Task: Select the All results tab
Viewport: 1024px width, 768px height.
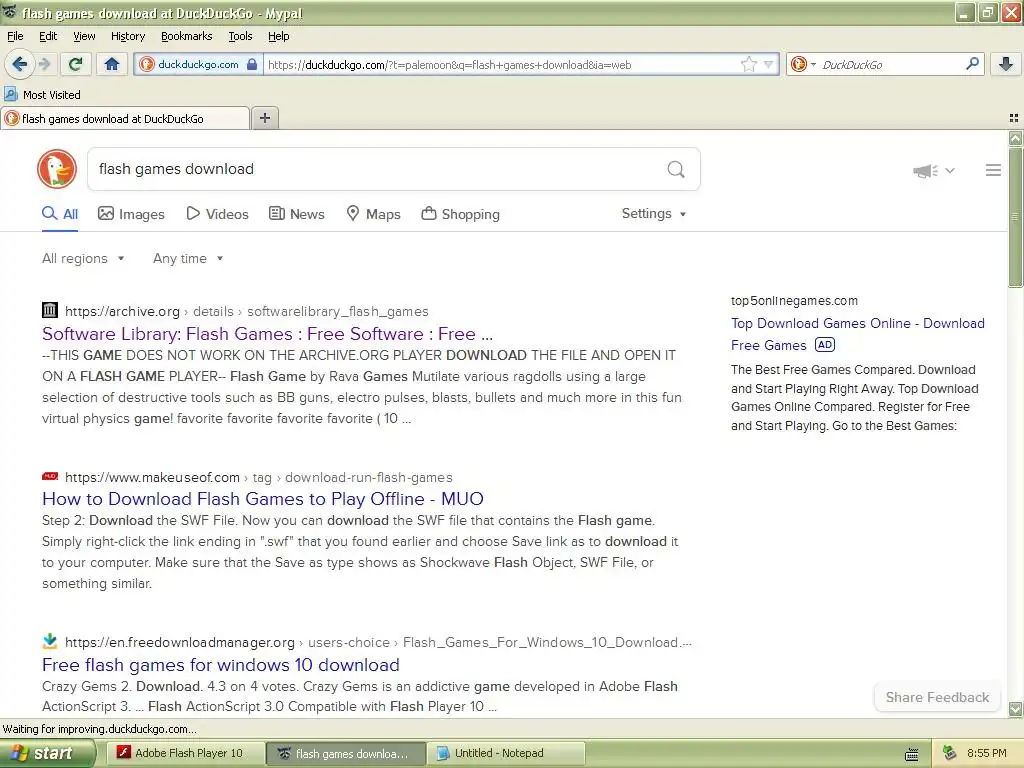Action: (x=60, y=214)
